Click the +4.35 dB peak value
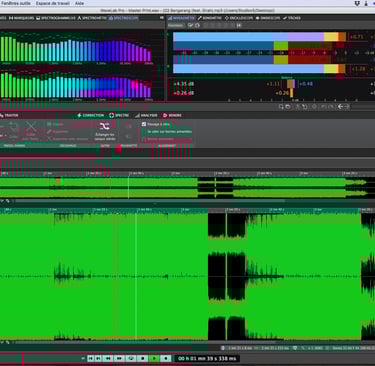 [184, 84]
